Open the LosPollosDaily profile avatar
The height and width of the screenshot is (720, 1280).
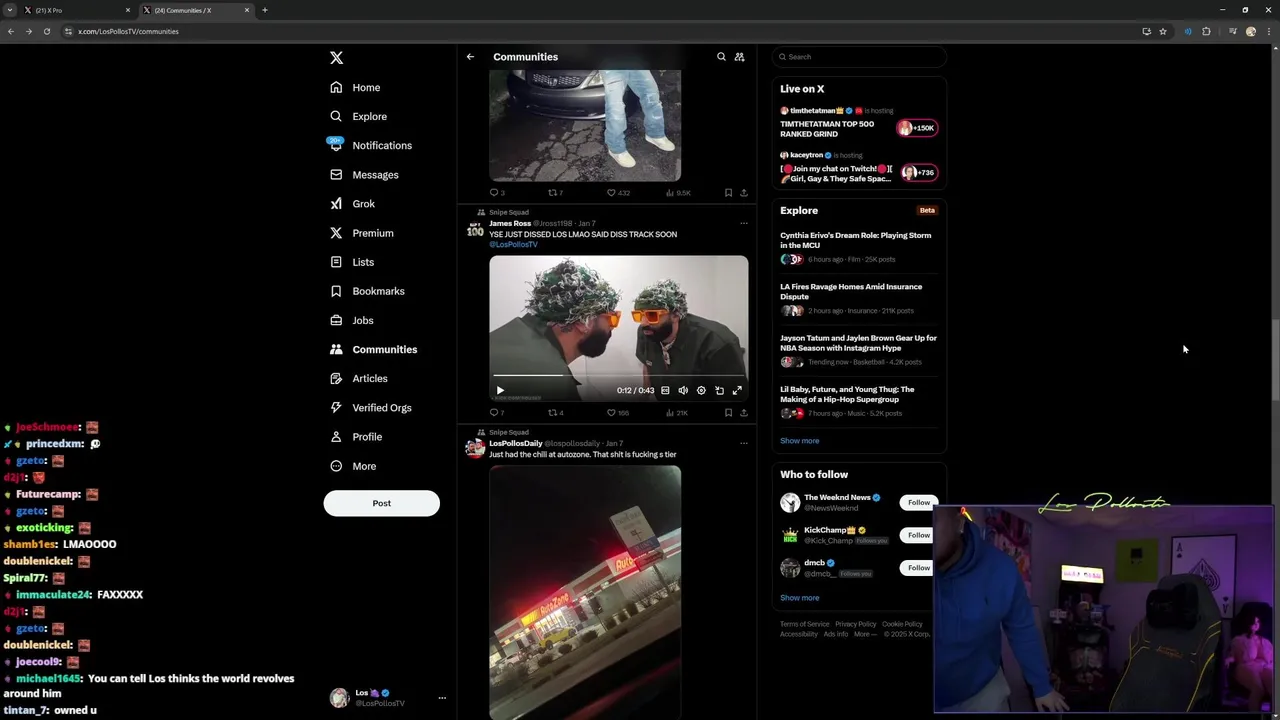(x=475, y=449)
